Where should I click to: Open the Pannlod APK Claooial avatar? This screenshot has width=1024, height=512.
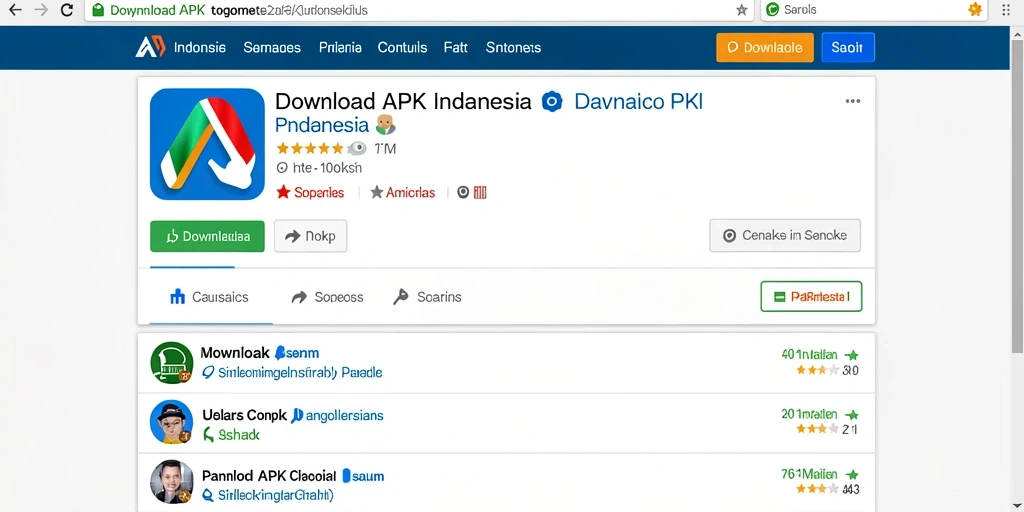pyautogui.click(x=171, y=481)
